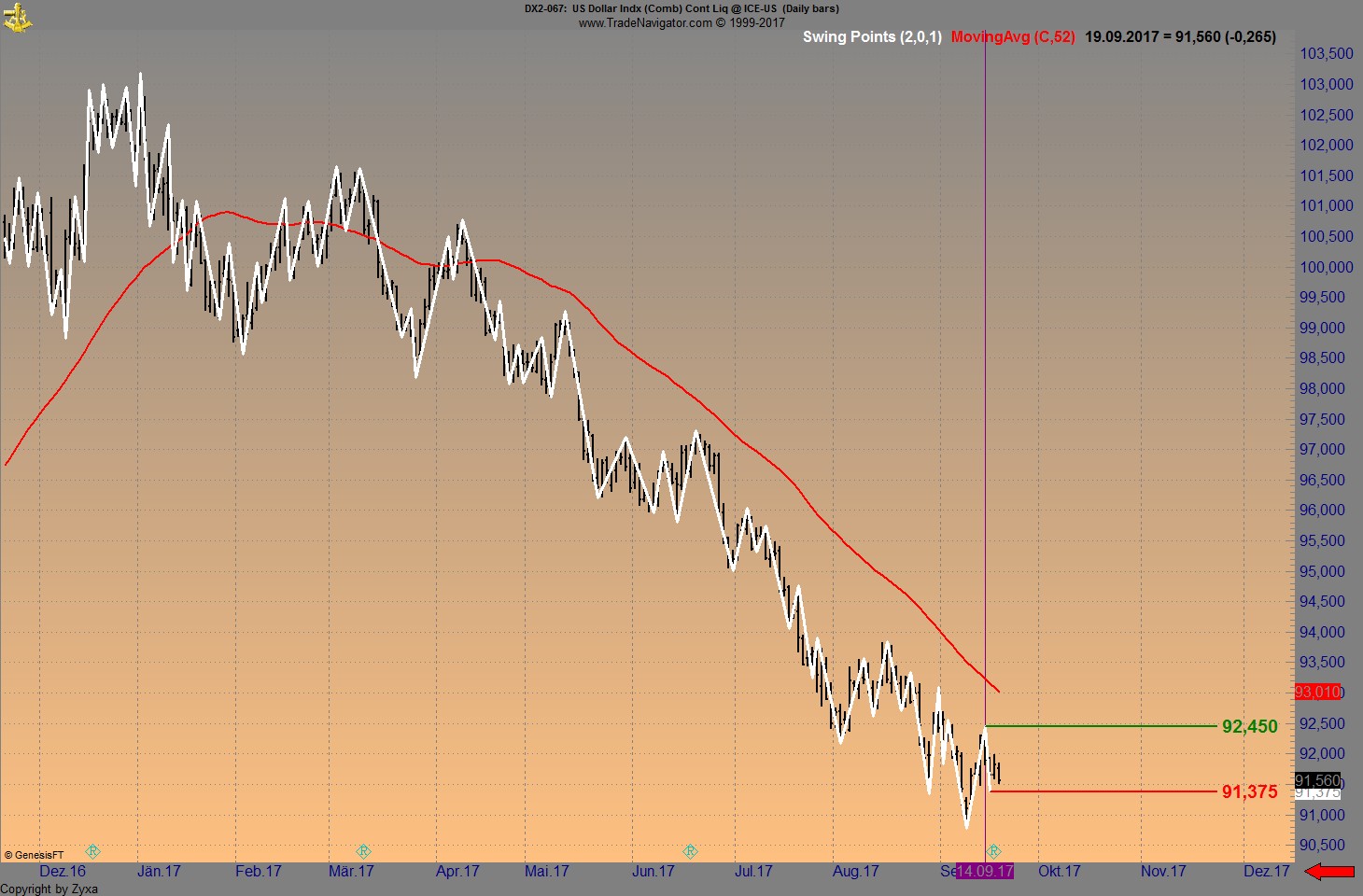The height and width of the screenshot is (896, 1363).
Task: Click the 100,000 price axis value
Action: pyautogui.click(x=1327, y=267)
